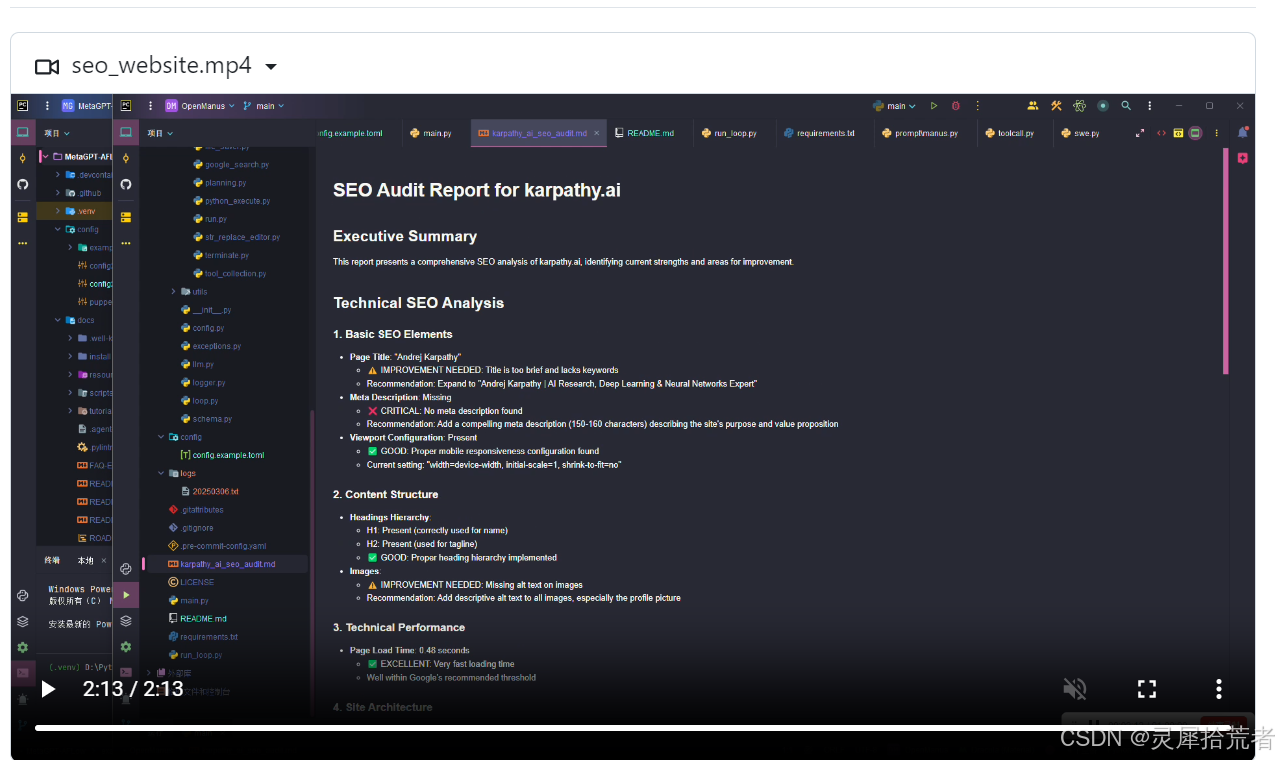Switch markdown view to editor-only mode

(x=1161, y=133)
